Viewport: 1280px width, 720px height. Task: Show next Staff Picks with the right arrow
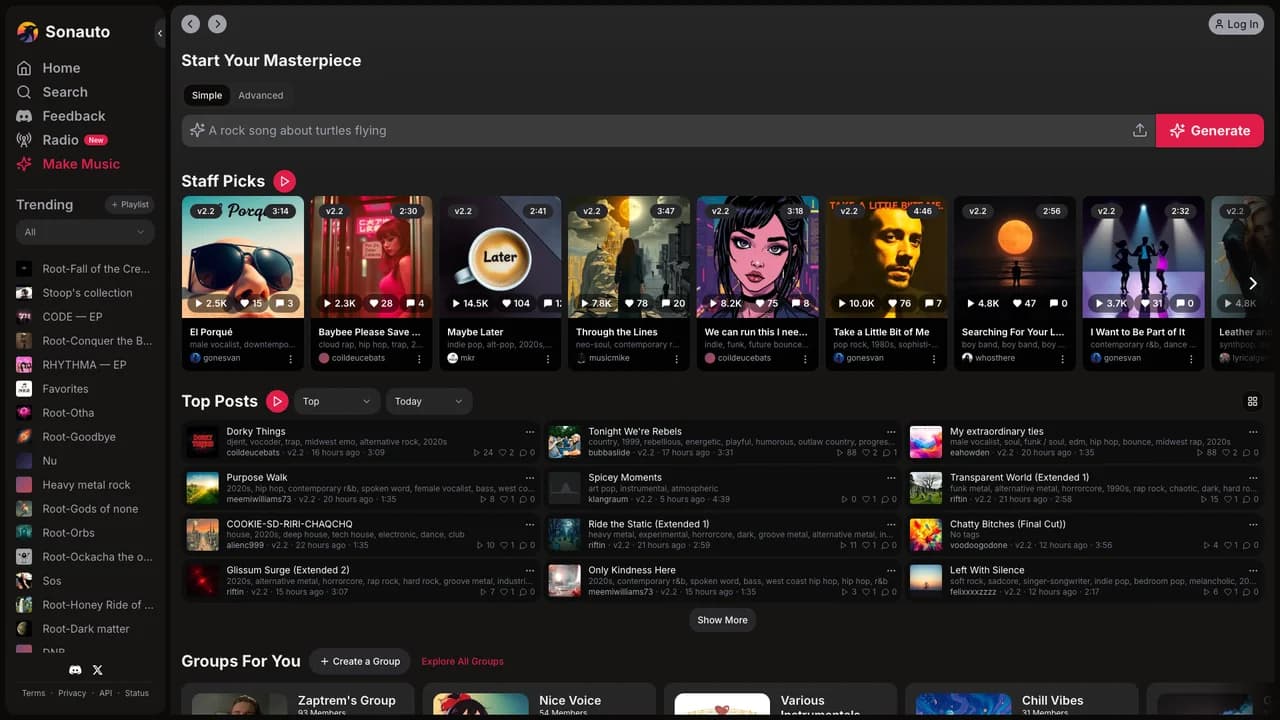click(x=1252, y=284)
